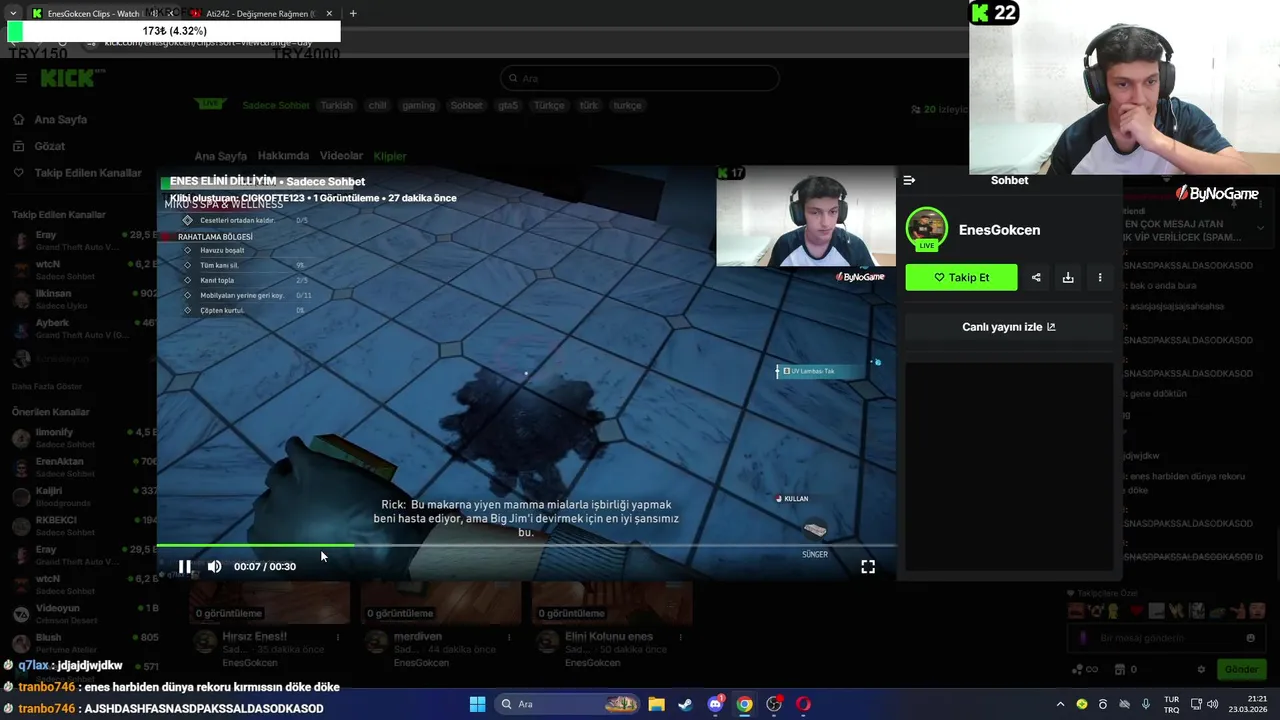The height and width of the screenshot is (720, 1280).
Task: Open the Sadece Sohbet category link
Action: click(276, 105)
